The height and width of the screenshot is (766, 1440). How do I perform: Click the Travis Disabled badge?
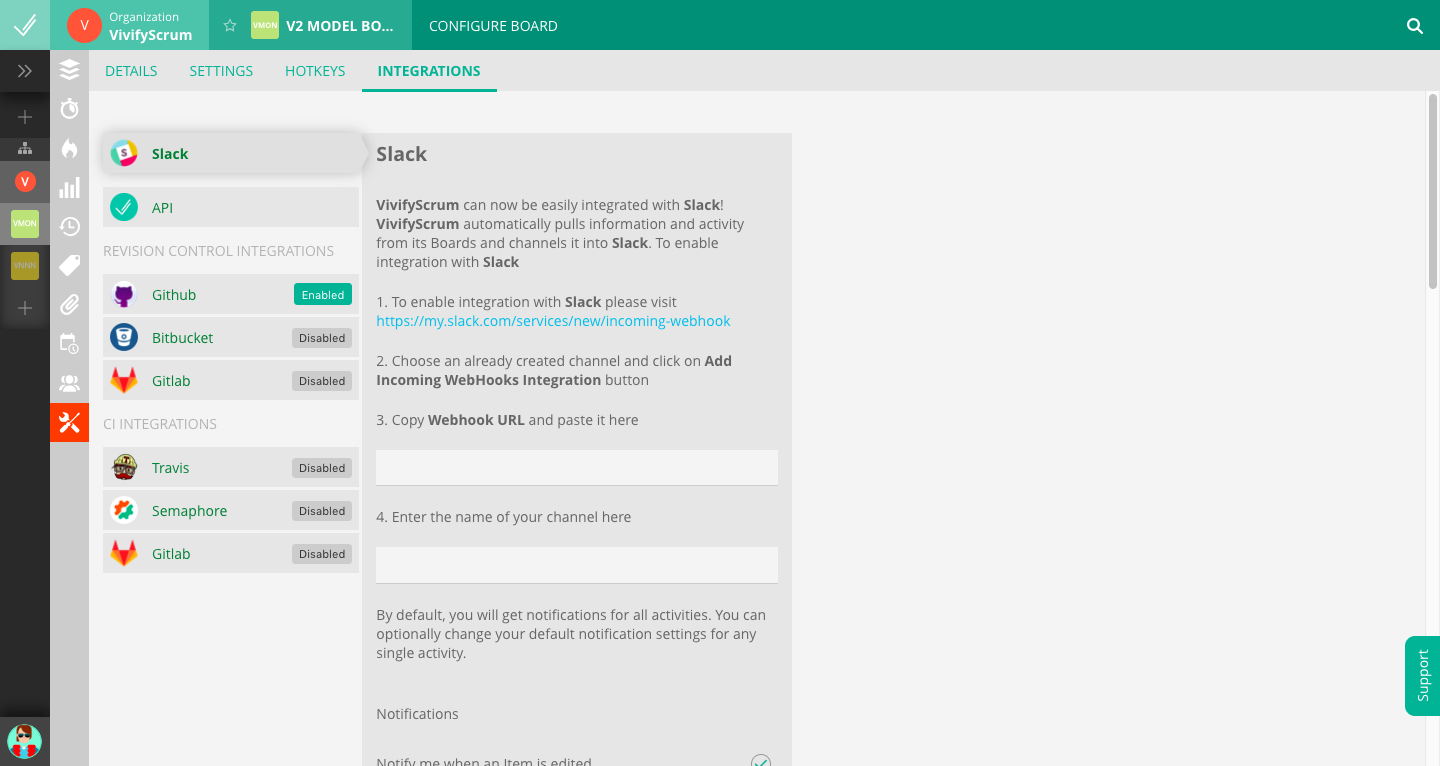[322, 468]
